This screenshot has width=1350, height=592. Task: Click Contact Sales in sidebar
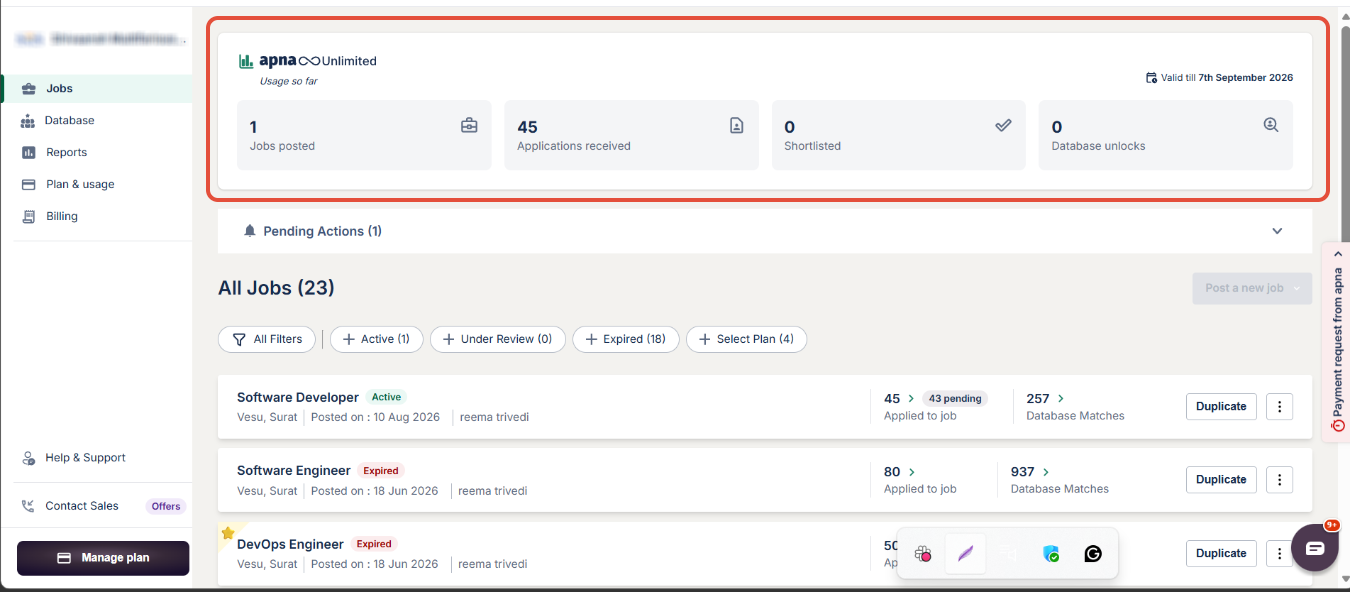[x=82, y=506]
